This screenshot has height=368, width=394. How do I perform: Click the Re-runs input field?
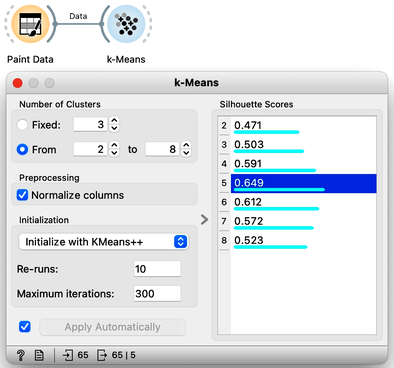coord(157,269)
